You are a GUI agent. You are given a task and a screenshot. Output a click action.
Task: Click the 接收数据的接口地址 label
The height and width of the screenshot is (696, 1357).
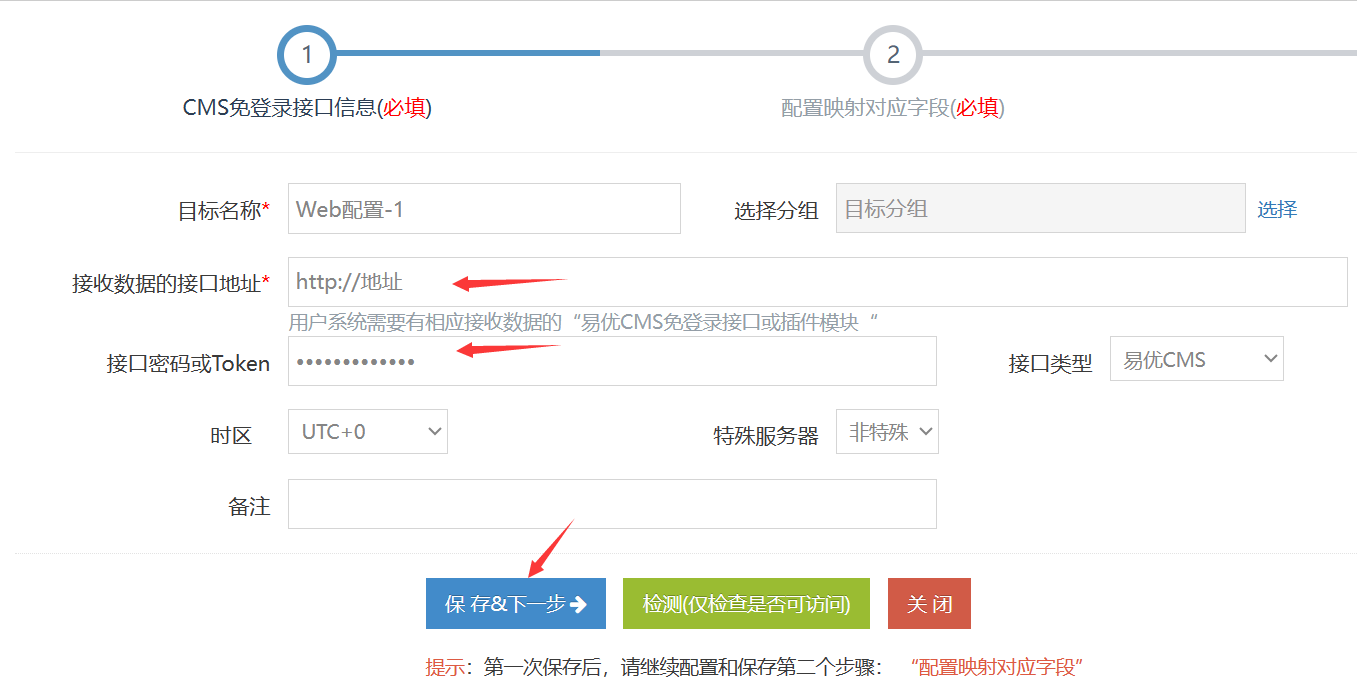(x=171, y=284)
